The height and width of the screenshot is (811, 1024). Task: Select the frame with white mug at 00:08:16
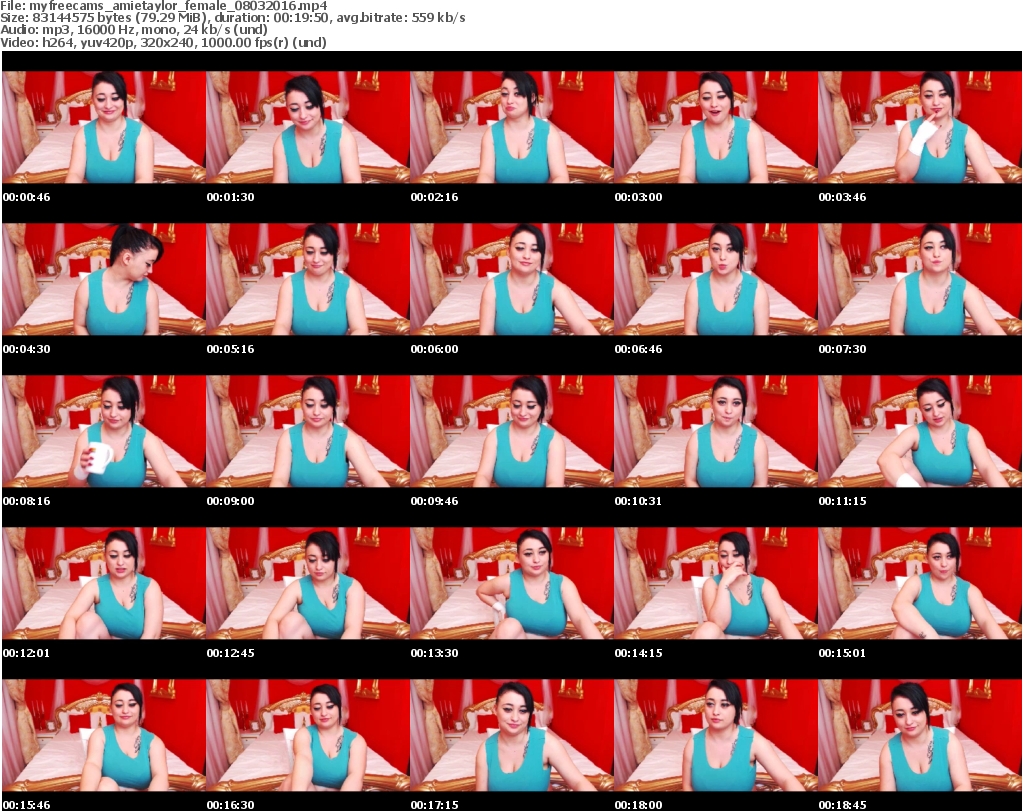pyautogui.click(x=104, y=431)
